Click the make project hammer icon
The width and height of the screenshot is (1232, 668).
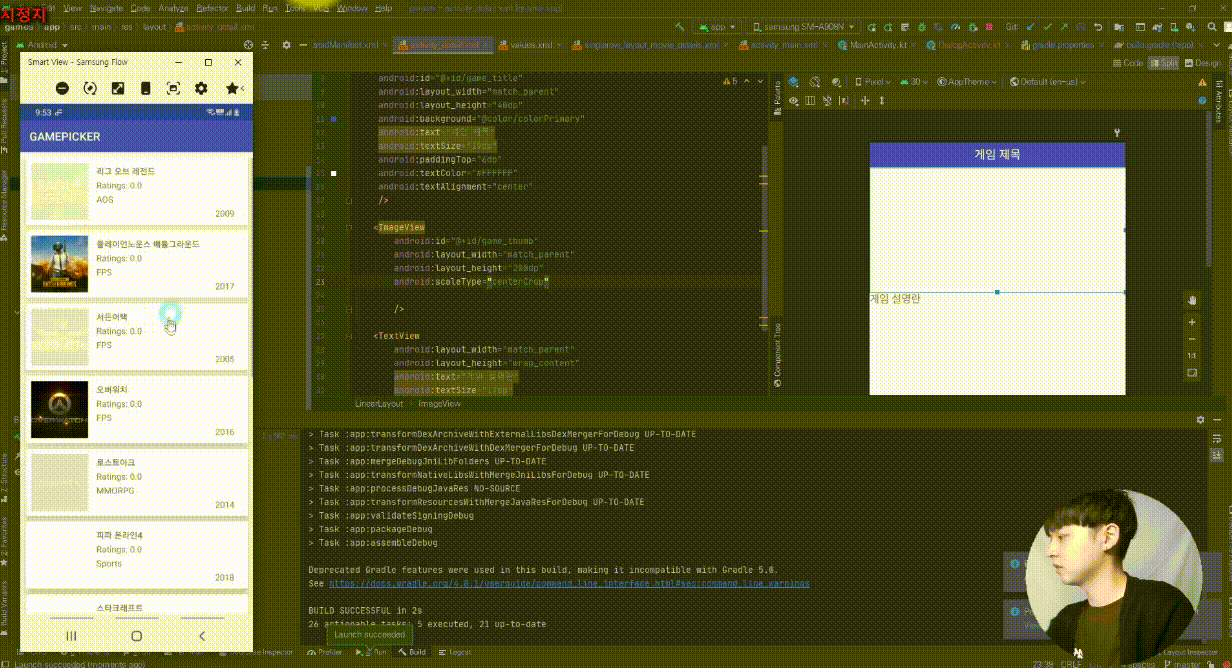(x=680, y=27)
